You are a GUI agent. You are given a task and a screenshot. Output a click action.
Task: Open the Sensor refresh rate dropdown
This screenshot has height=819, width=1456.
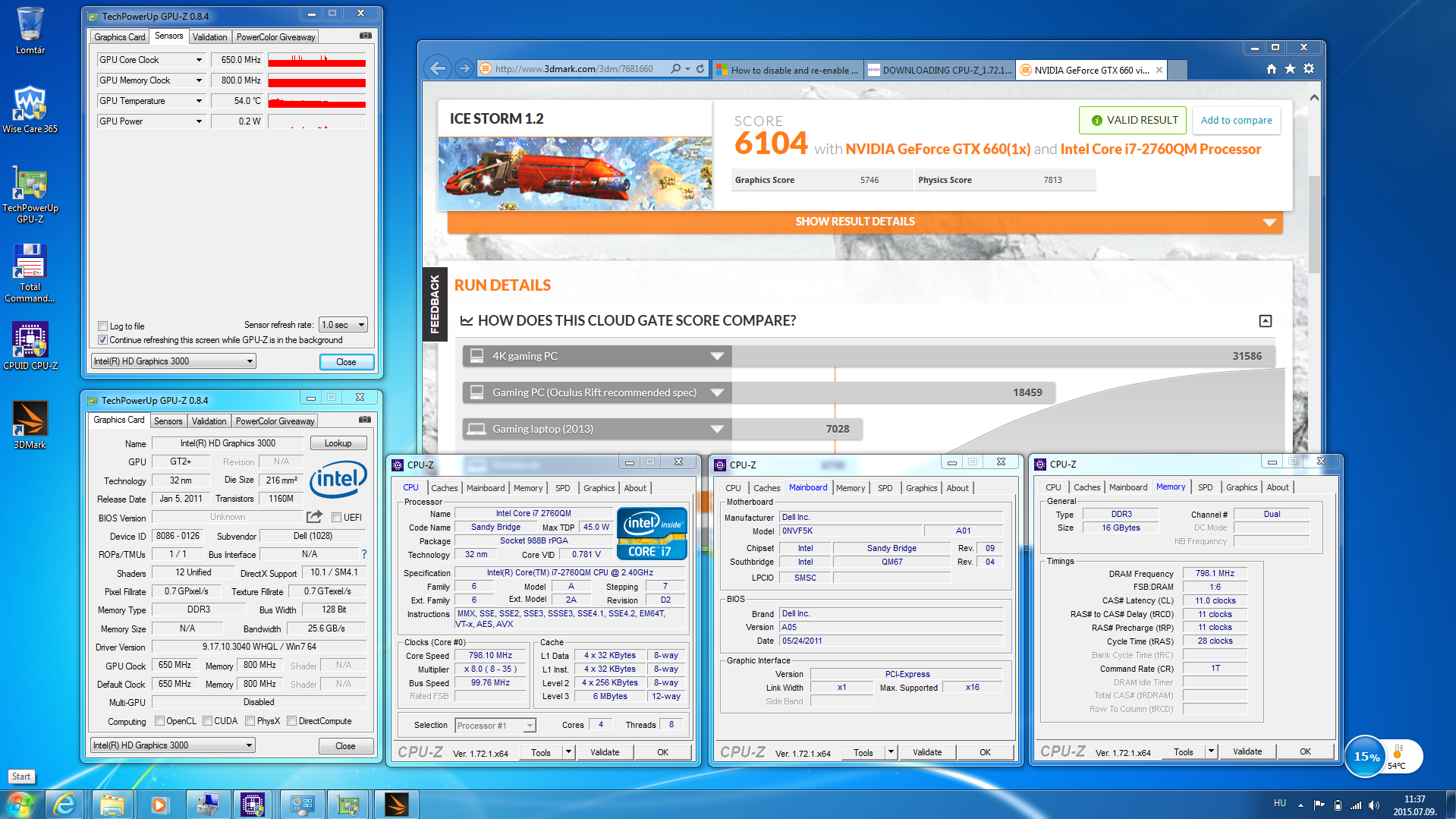(343, 325)
